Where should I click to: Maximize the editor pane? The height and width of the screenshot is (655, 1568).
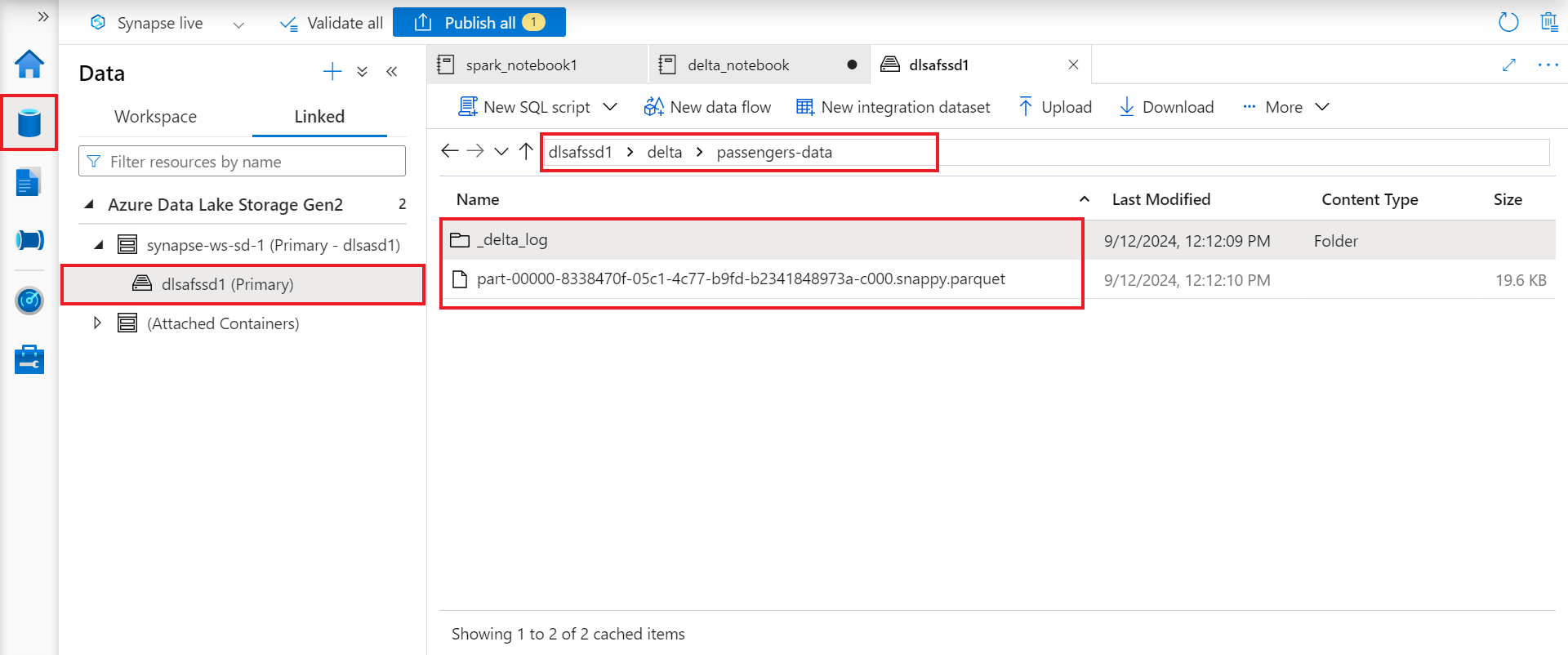(1509, 65)
